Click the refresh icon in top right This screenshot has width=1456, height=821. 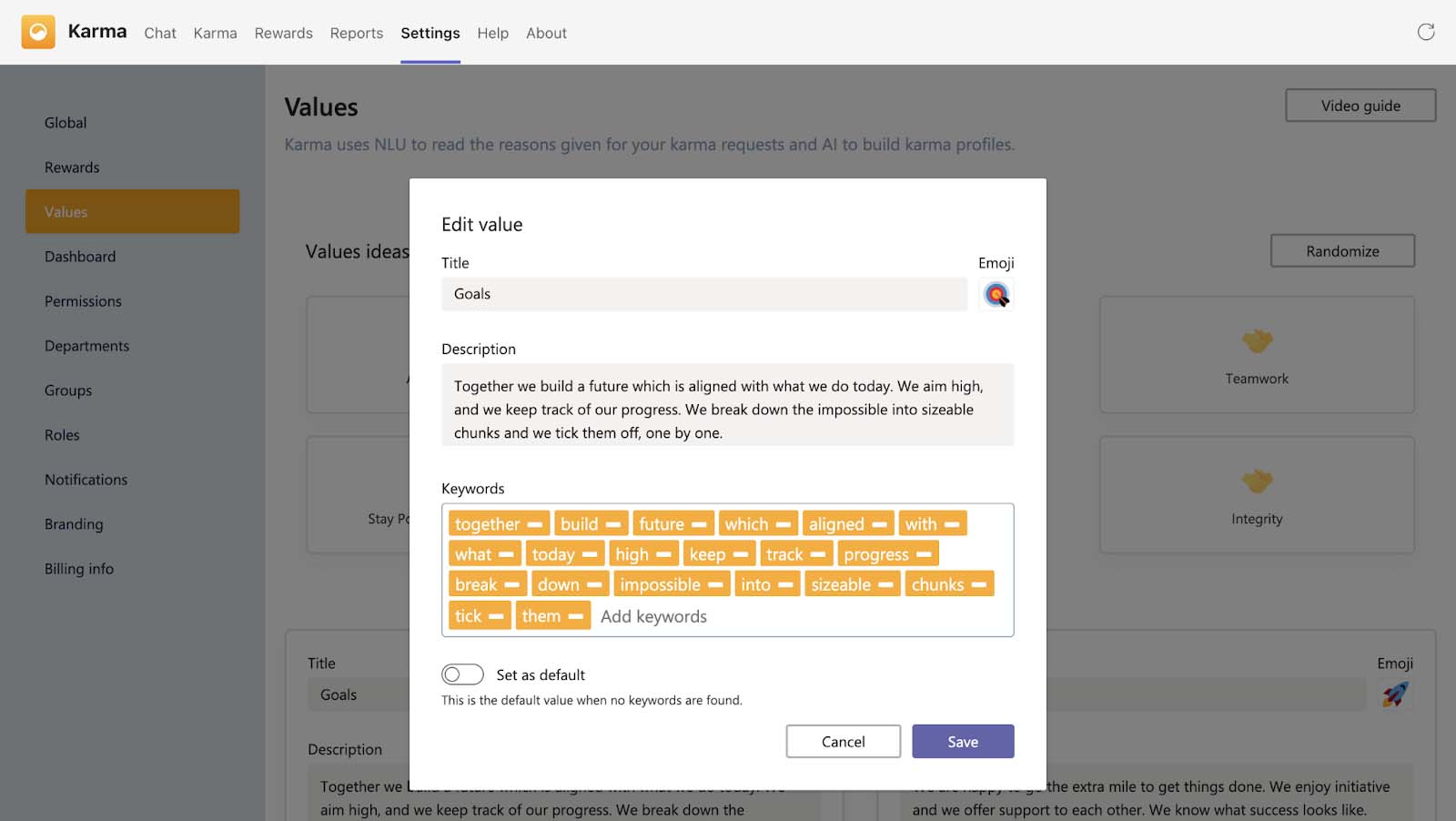click(1425, 32)
